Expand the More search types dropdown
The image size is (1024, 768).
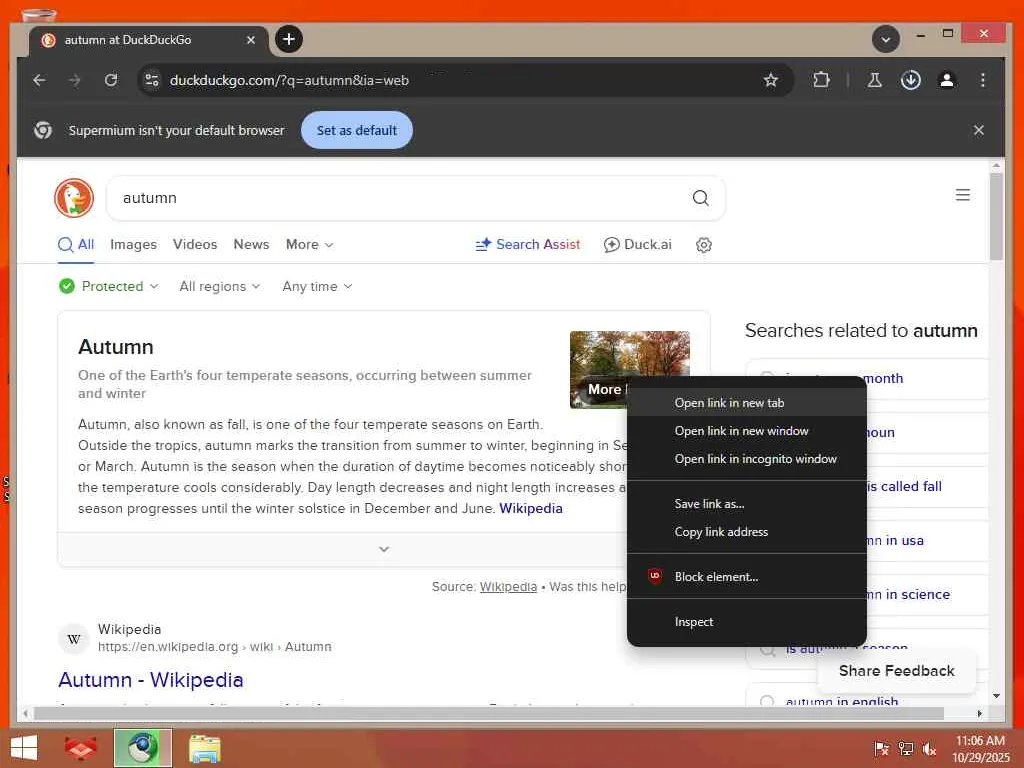310,245
